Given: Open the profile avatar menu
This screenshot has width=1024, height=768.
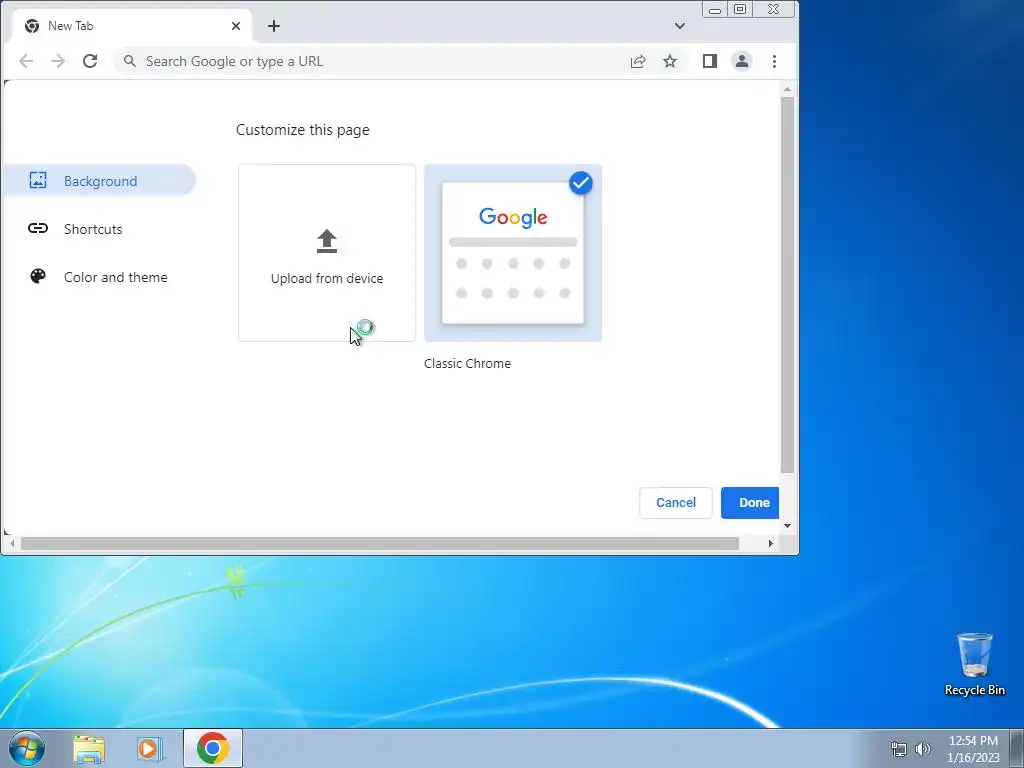Looking at the screenshot, I should click(742, 61).
